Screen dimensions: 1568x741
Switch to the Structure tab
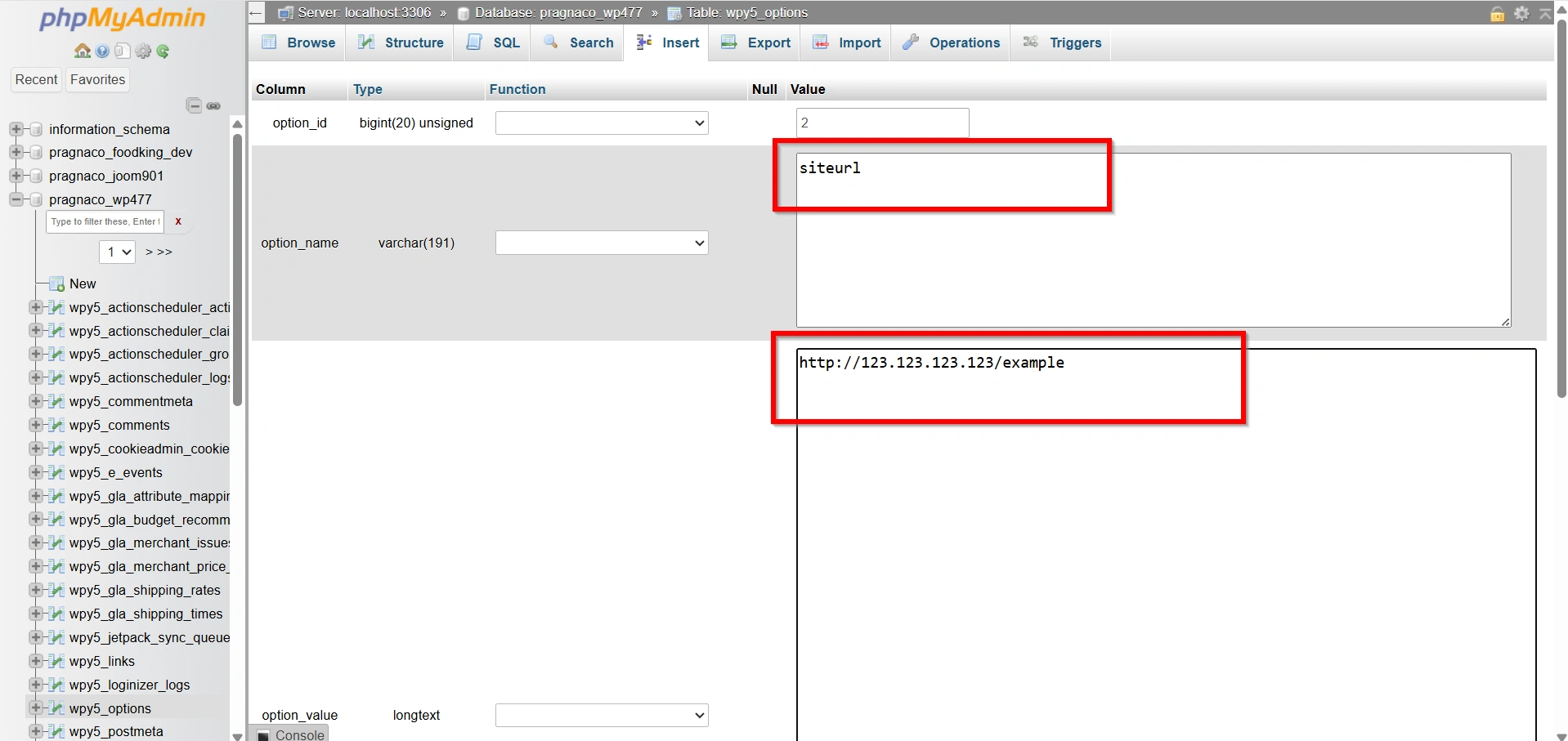point(401,42)
